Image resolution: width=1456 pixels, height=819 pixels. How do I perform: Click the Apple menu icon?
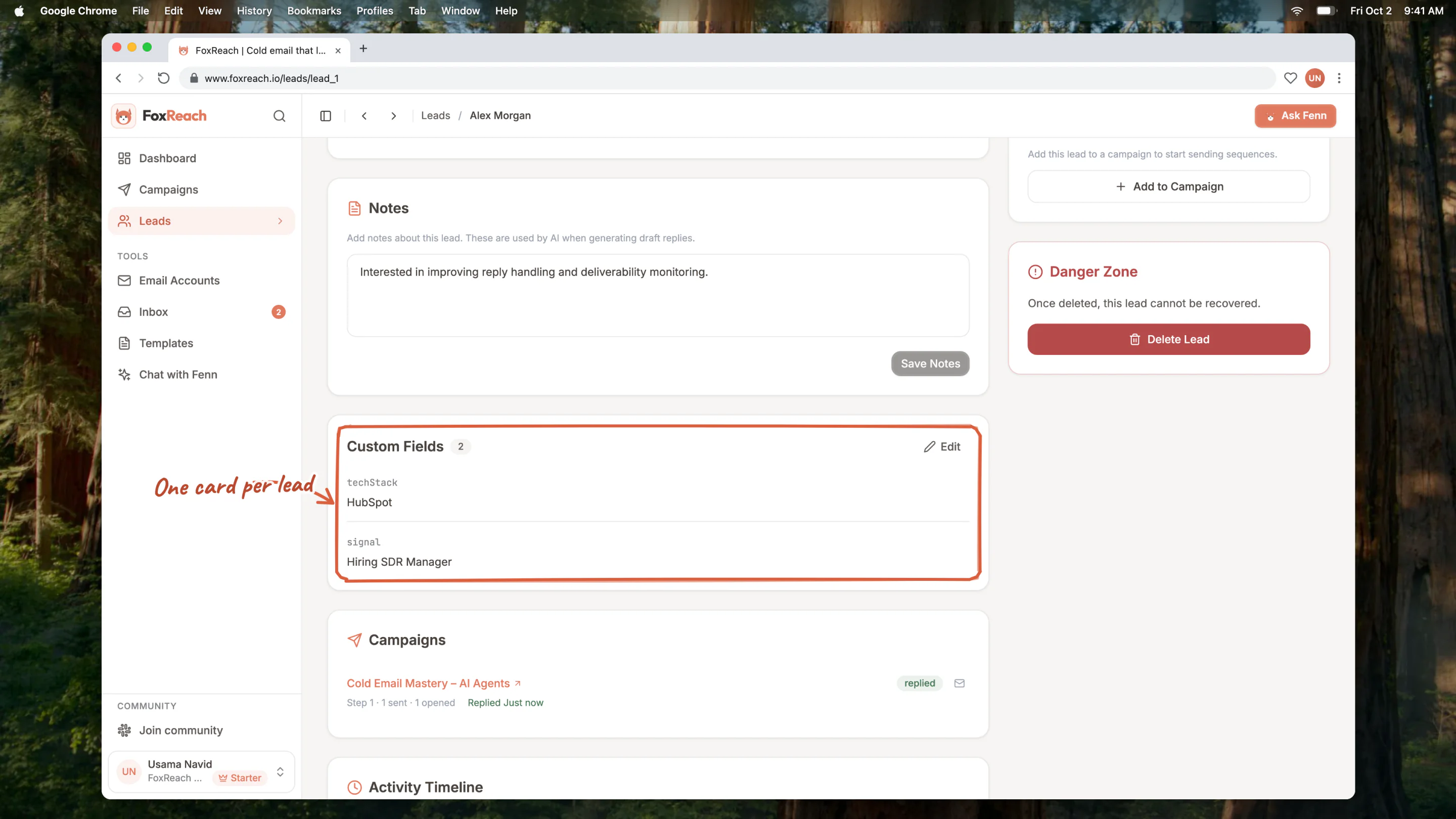19,11
